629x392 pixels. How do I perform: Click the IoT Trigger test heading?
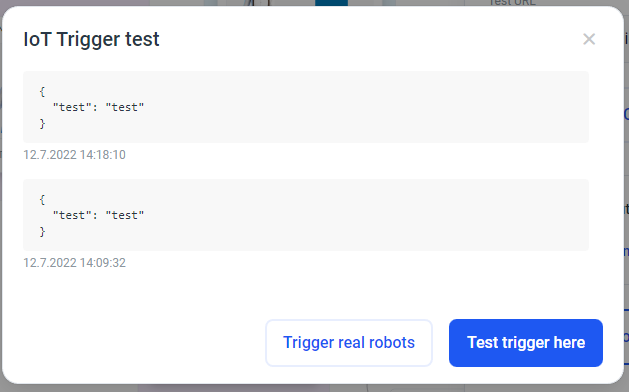[91, 39]
